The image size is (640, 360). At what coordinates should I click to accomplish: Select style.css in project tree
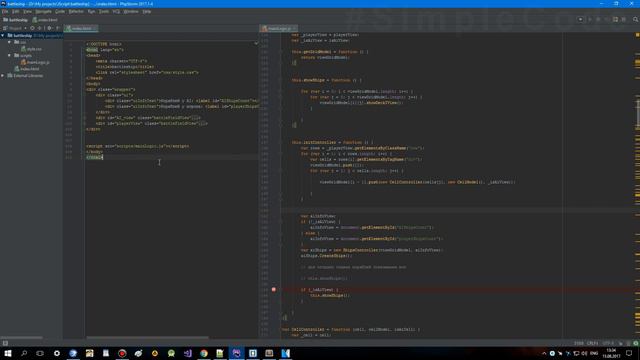point(31,49)
